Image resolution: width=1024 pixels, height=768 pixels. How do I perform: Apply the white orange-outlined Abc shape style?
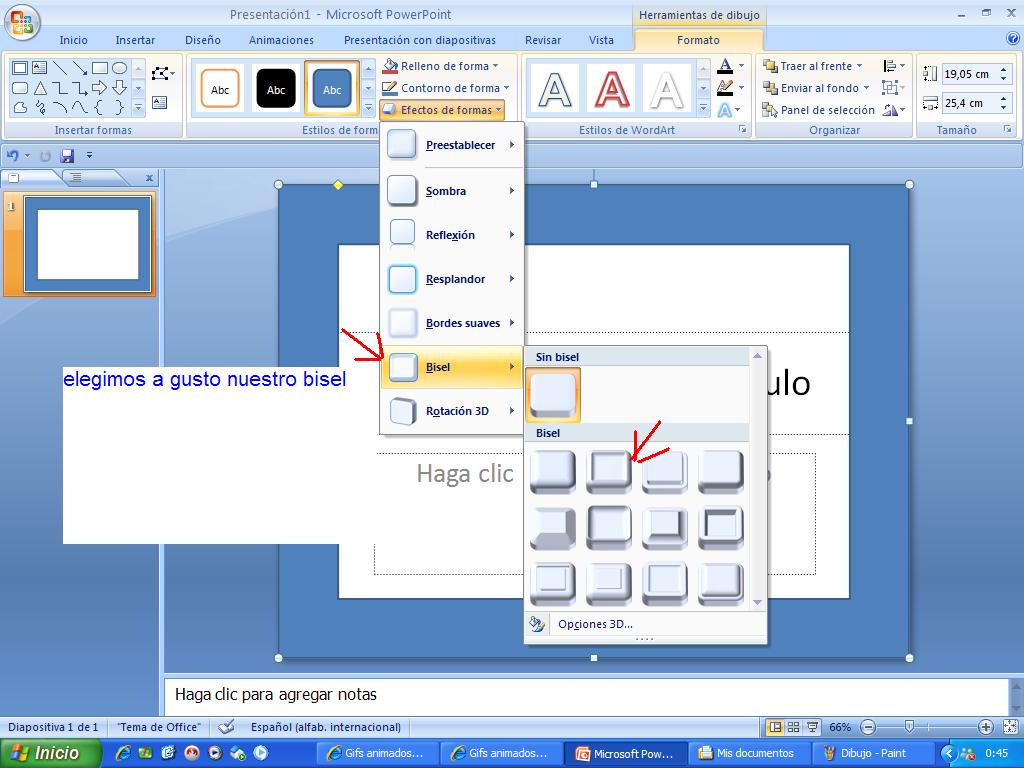(x=219, y=88)
